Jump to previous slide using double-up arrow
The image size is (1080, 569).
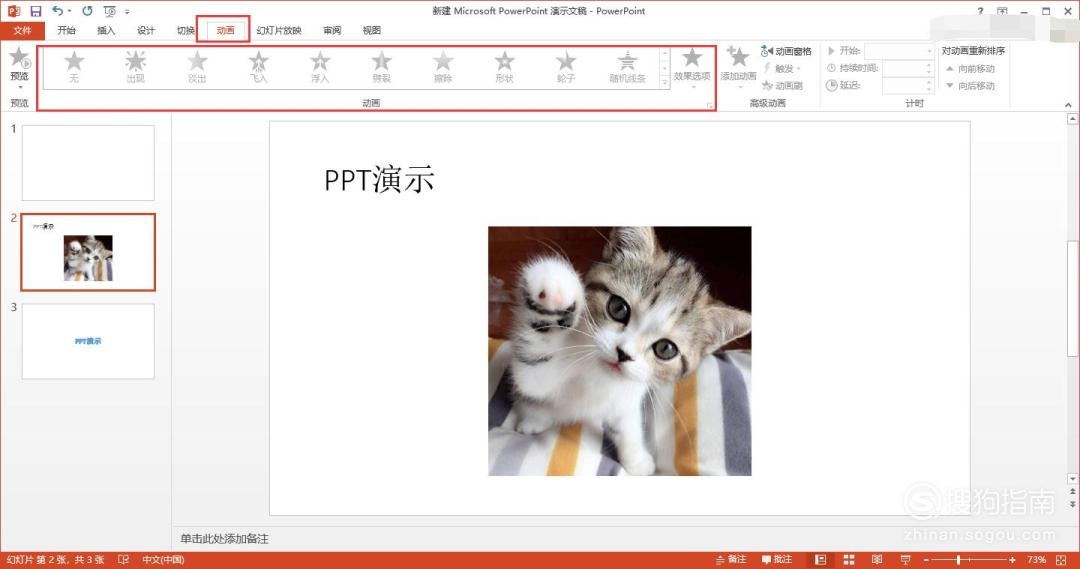pyautogui.click(x=1072, y=492)
